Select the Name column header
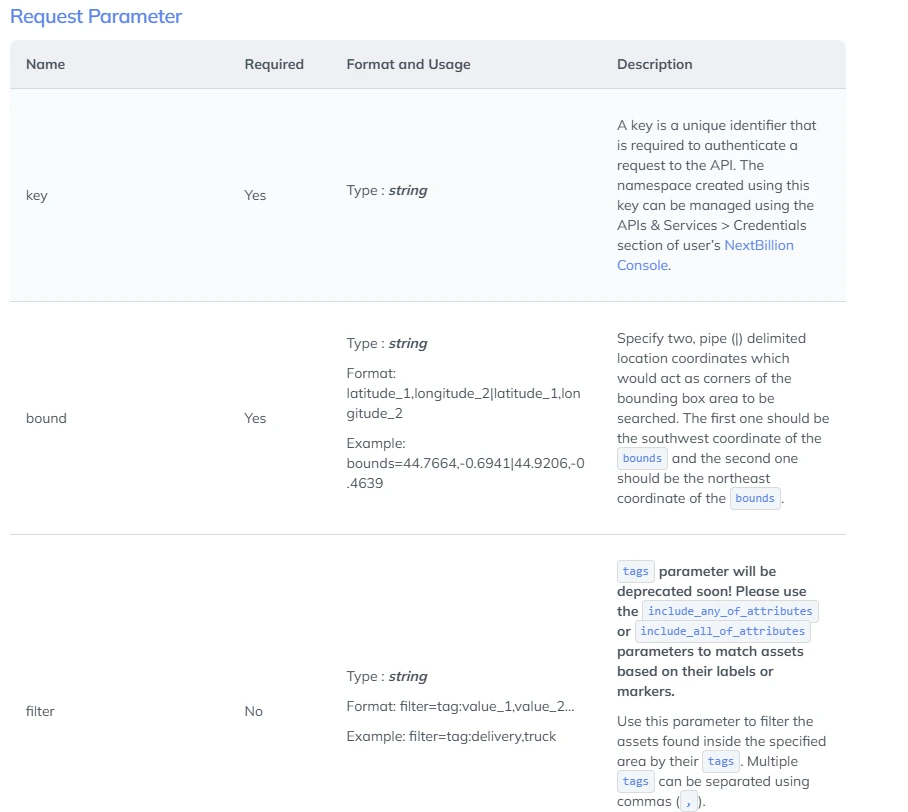This screenshot has height=812, width=908. point(45,64)
